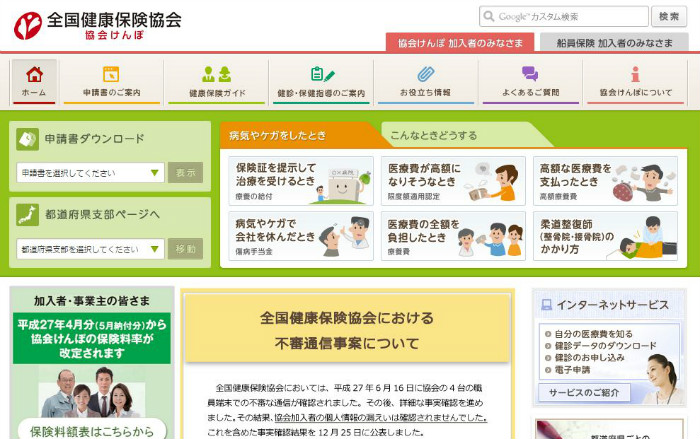Open よくあるご質問 speech bubbles icon
The height and width of the screenshot is (439, 700).
pos(530,74)
